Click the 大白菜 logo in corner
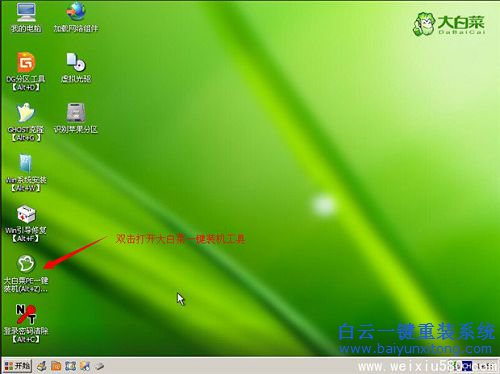The height and width of the screenshot is (374, 500). [x=449, y=24]
